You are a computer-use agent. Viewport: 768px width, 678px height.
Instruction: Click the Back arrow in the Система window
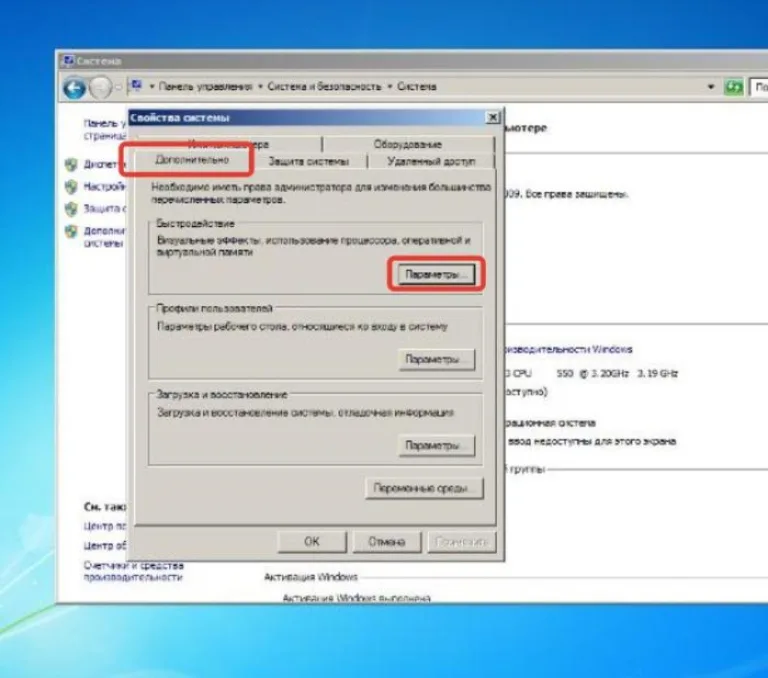[x=74, y=88]
